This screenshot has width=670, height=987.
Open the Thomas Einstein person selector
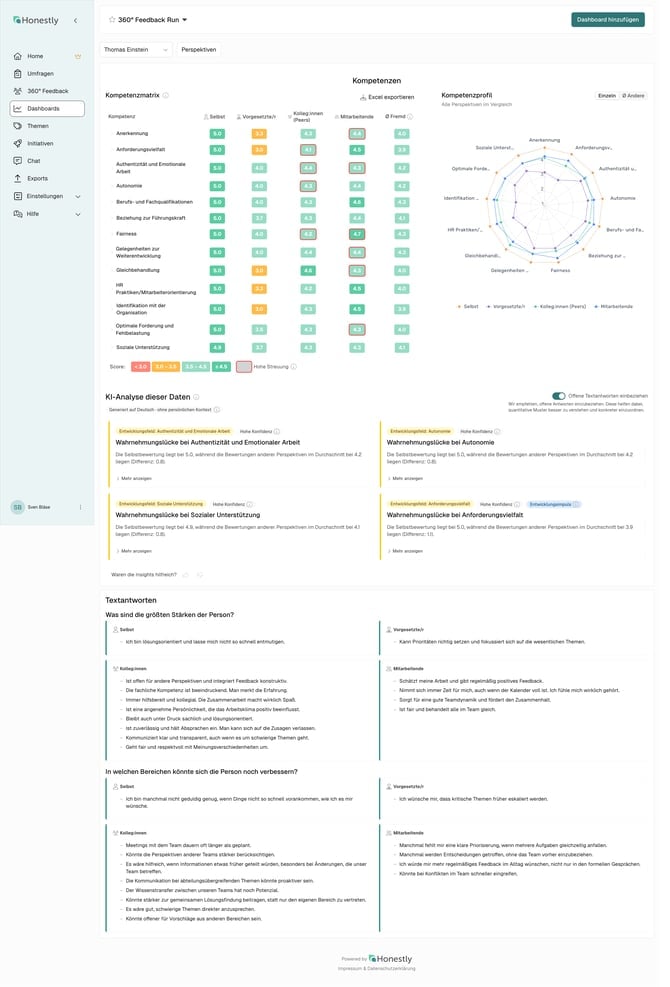[136, 50]
